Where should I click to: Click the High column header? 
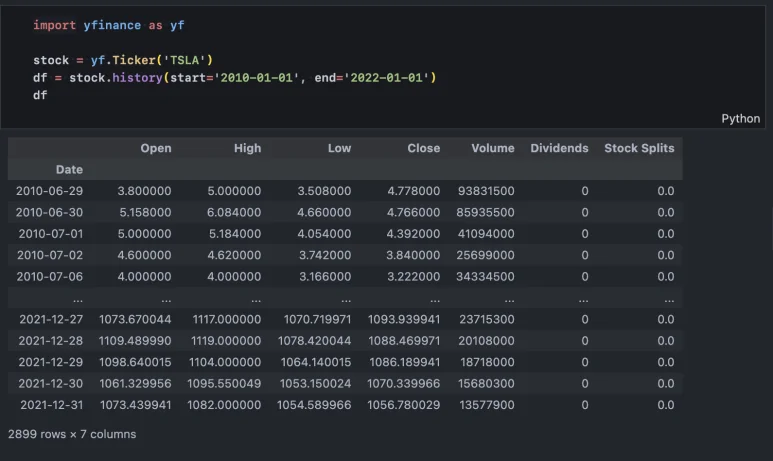247,148
